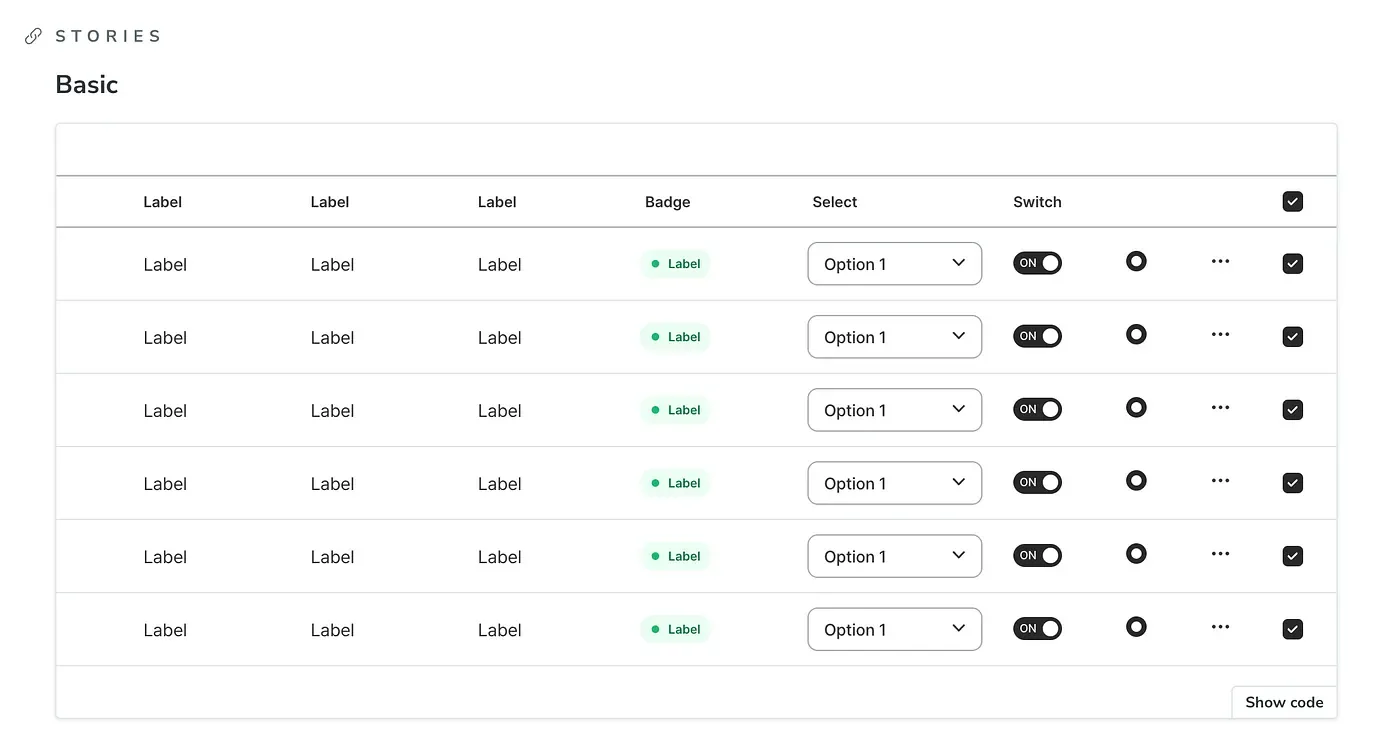Image resolution: width=1400 pixels, height=755 pixels.
Task: Open the more-options ellipsis in the third row
Action: (1220, 407)
